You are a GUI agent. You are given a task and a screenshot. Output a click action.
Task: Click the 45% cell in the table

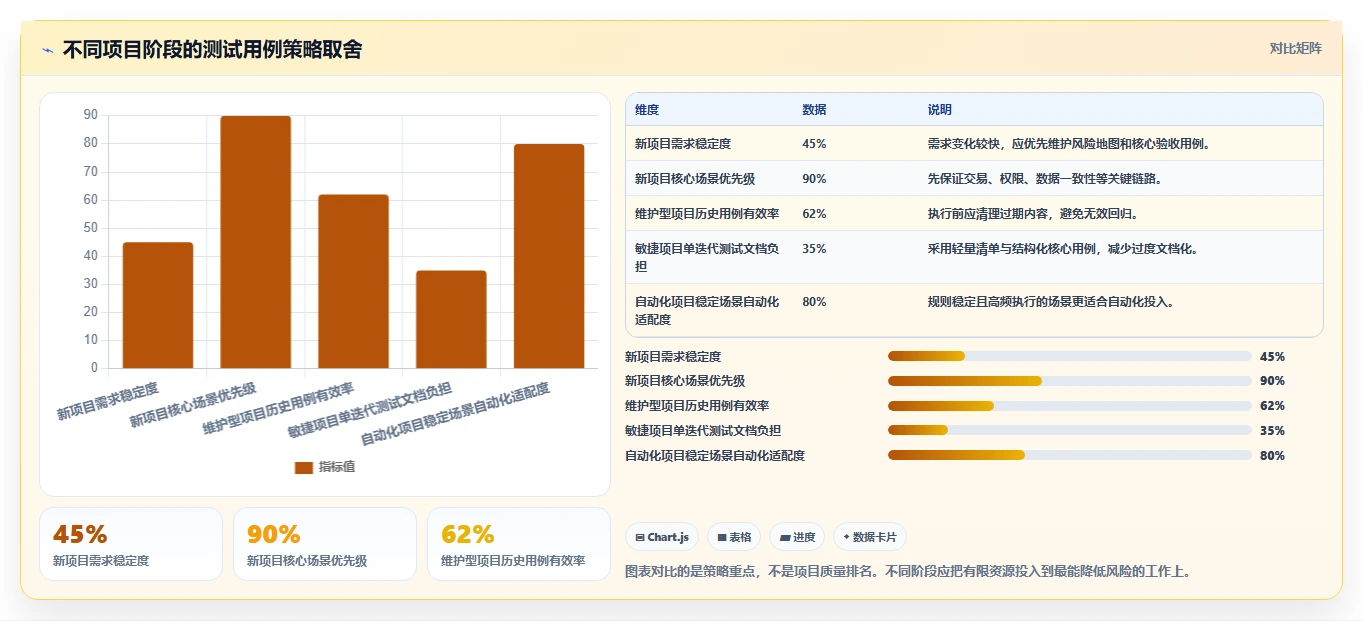(x=814, y=144)
